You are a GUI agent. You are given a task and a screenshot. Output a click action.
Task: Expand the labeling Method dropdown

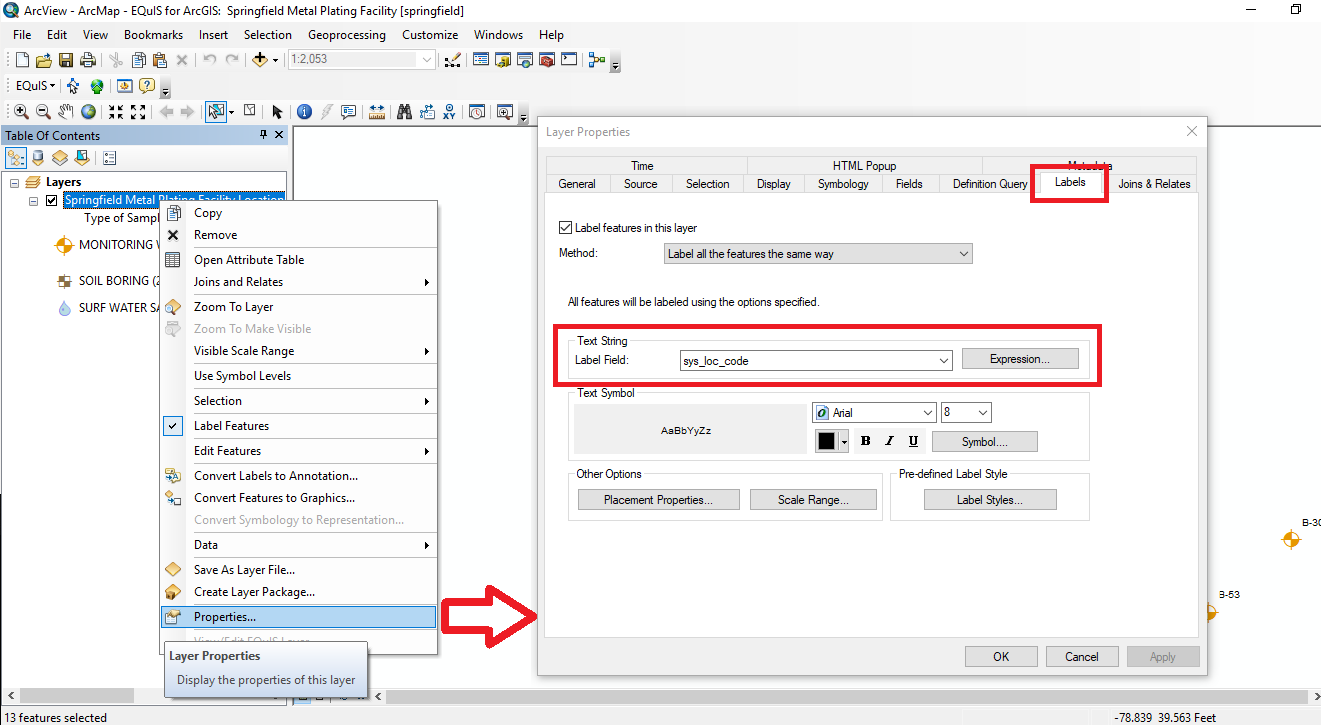[963, 254]
